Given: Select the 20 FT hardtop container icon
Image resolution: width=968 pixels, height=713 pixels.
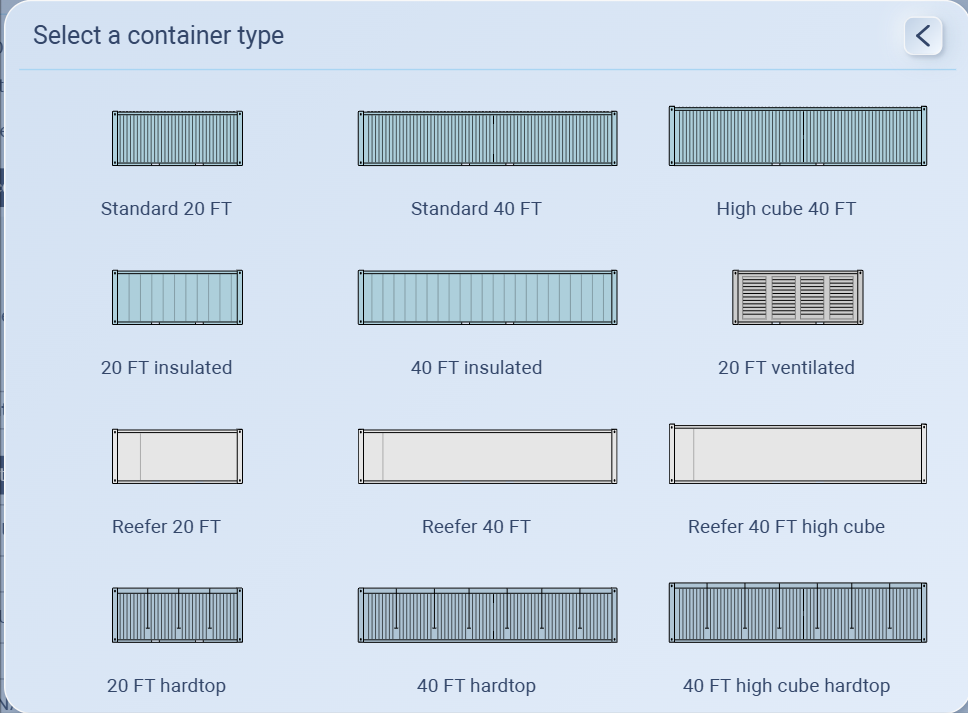Looking at the screenshot, I should point(177,615).
